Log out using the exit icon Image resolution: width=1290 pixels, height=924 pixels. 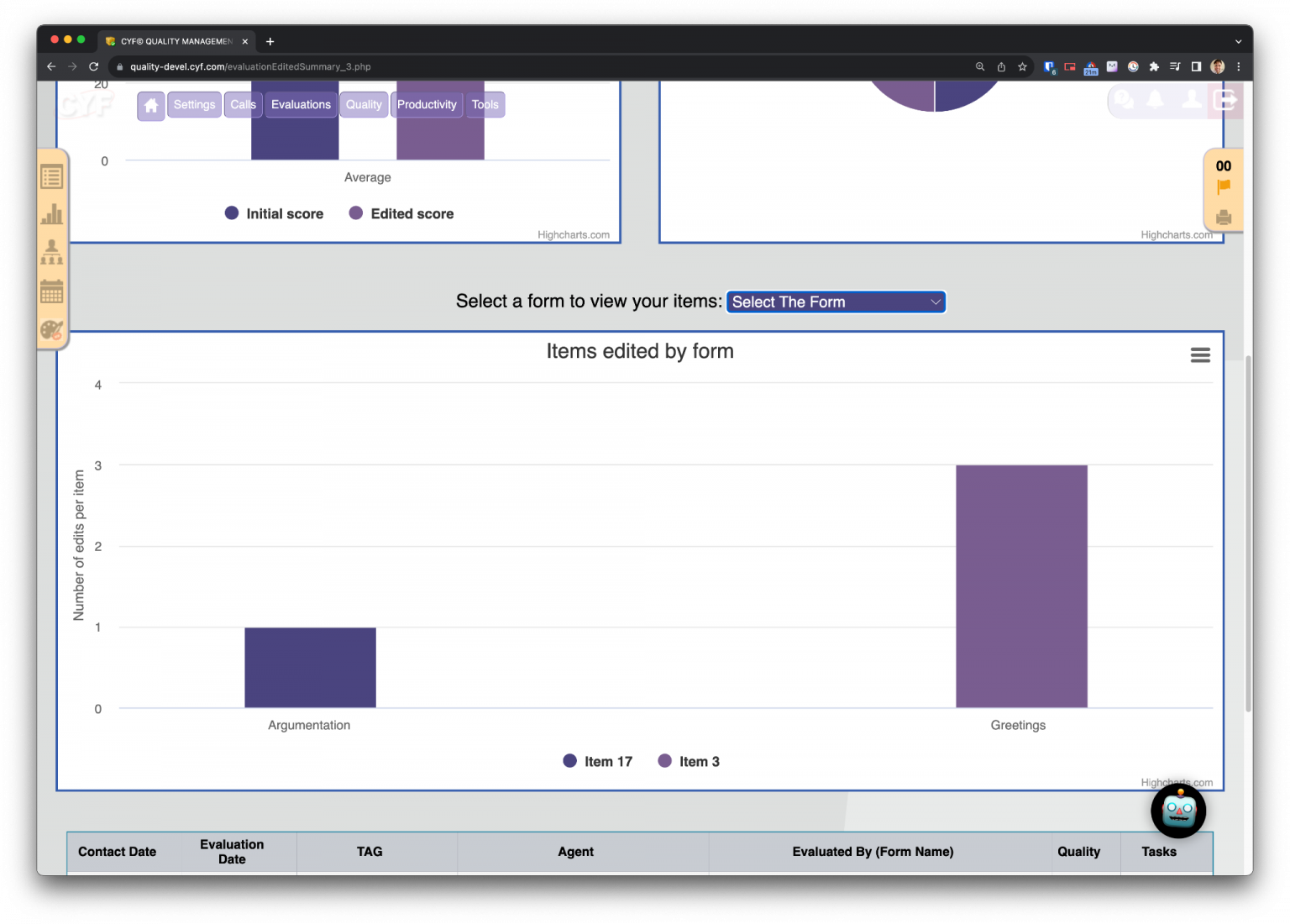pos(1224,101)
